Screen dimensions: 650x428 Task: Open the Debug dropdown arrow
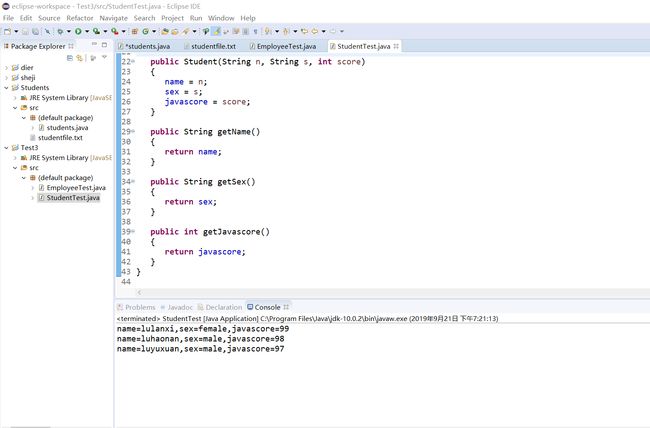tap(69, 32)
